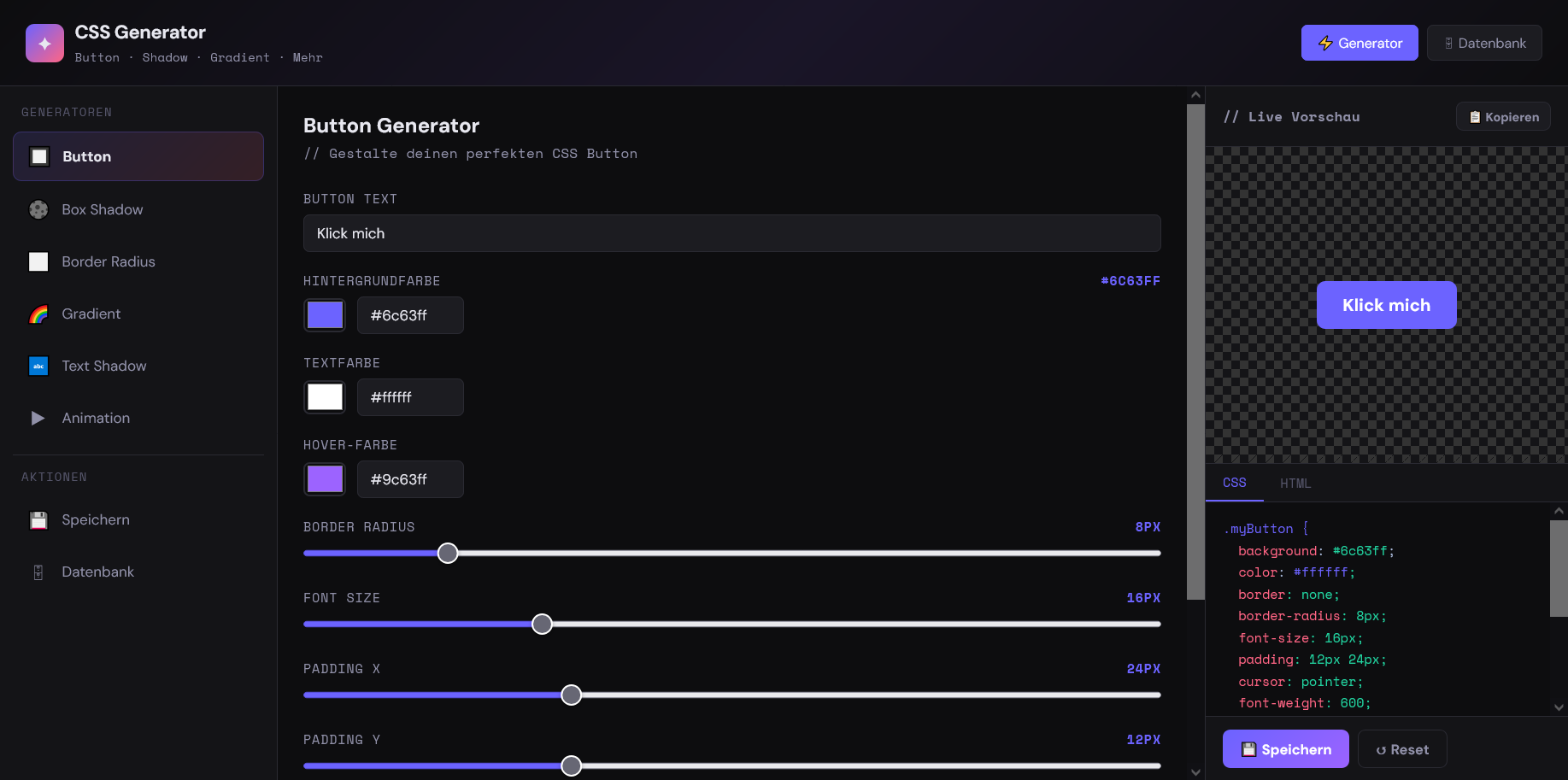Open Shadow from the header menu

coord(165,57)
